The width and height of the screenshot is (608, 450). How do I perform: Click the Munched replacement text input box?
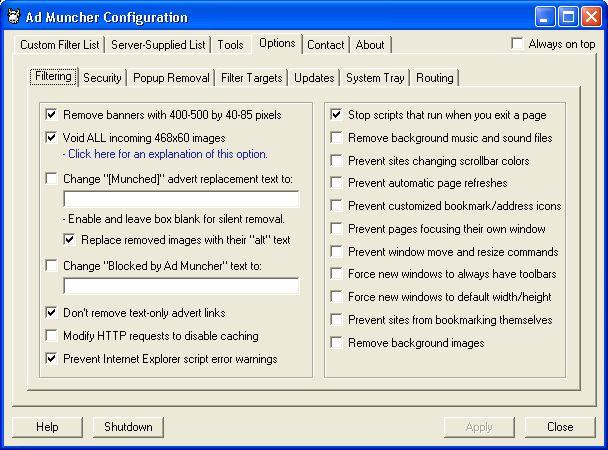coord(181,199)
